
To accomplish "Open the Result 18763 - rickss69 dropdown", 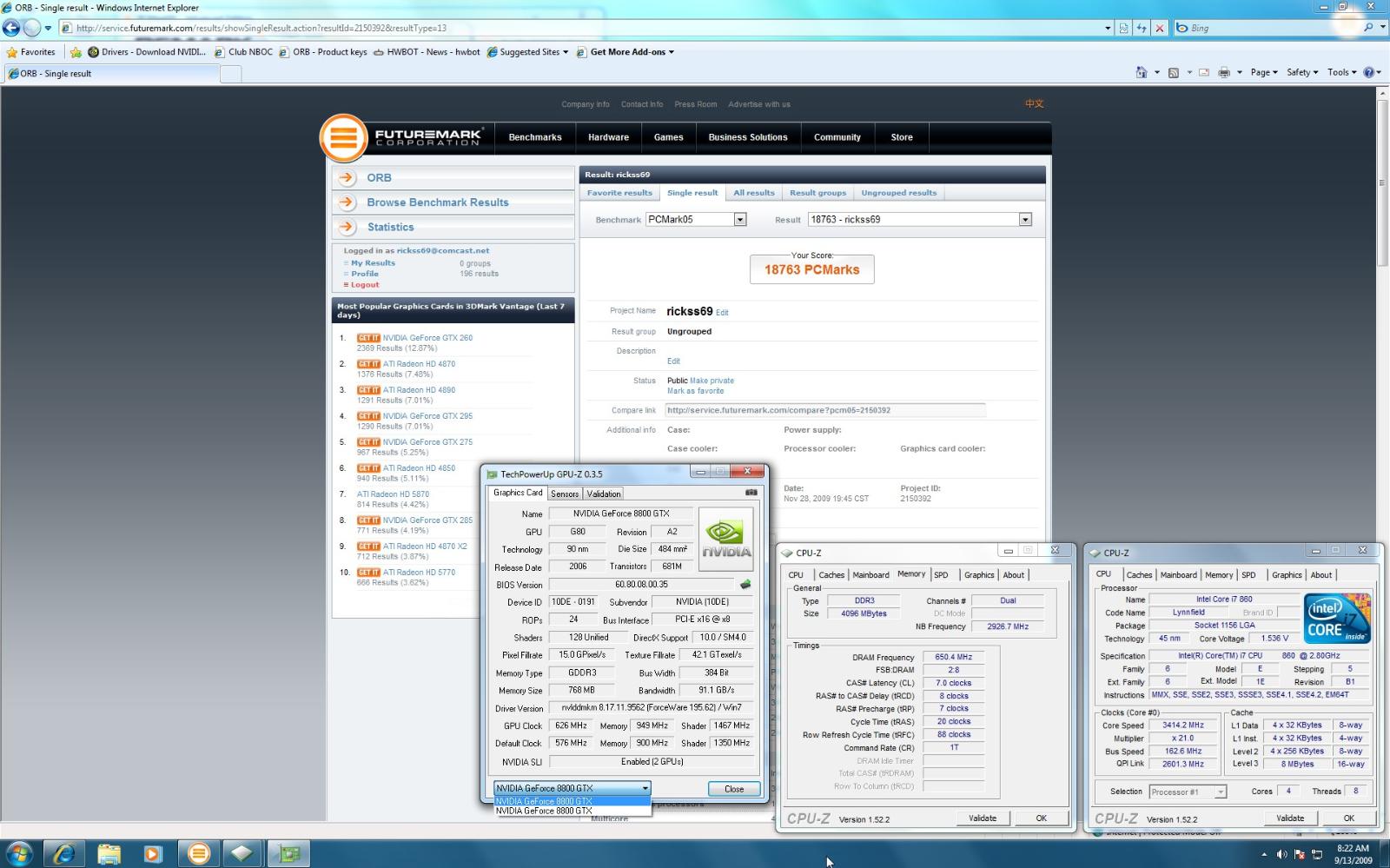I will point(1025,220).
